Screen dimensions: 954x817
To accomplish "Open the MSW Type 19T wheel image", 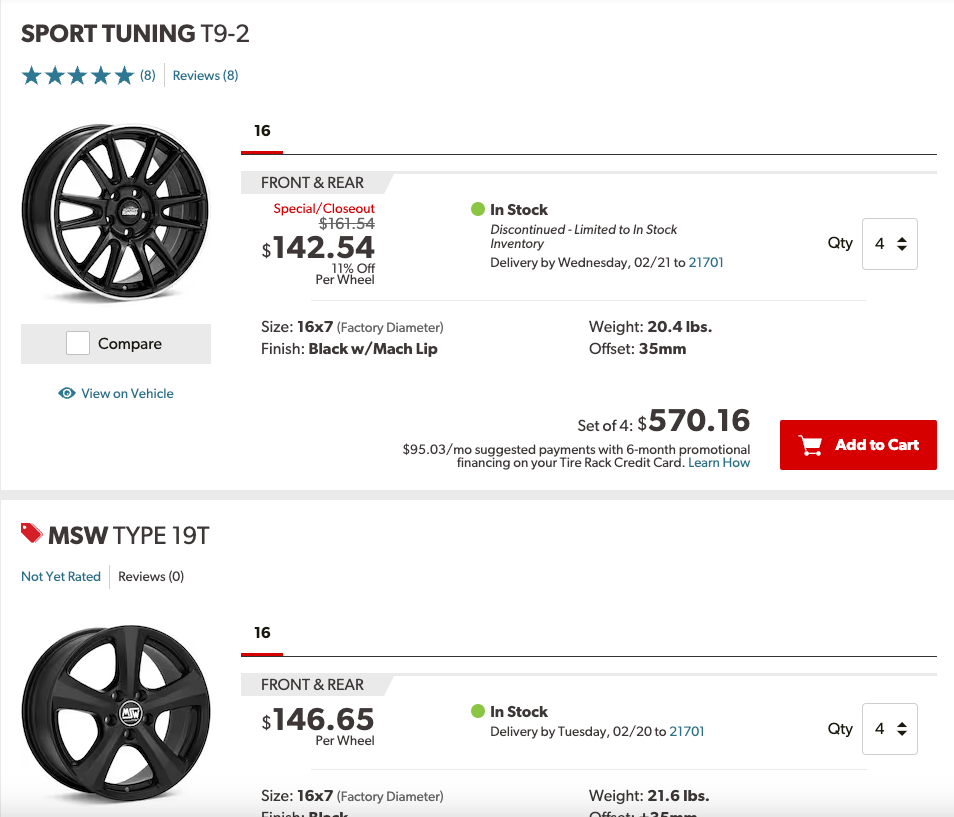I will [116, 714].
